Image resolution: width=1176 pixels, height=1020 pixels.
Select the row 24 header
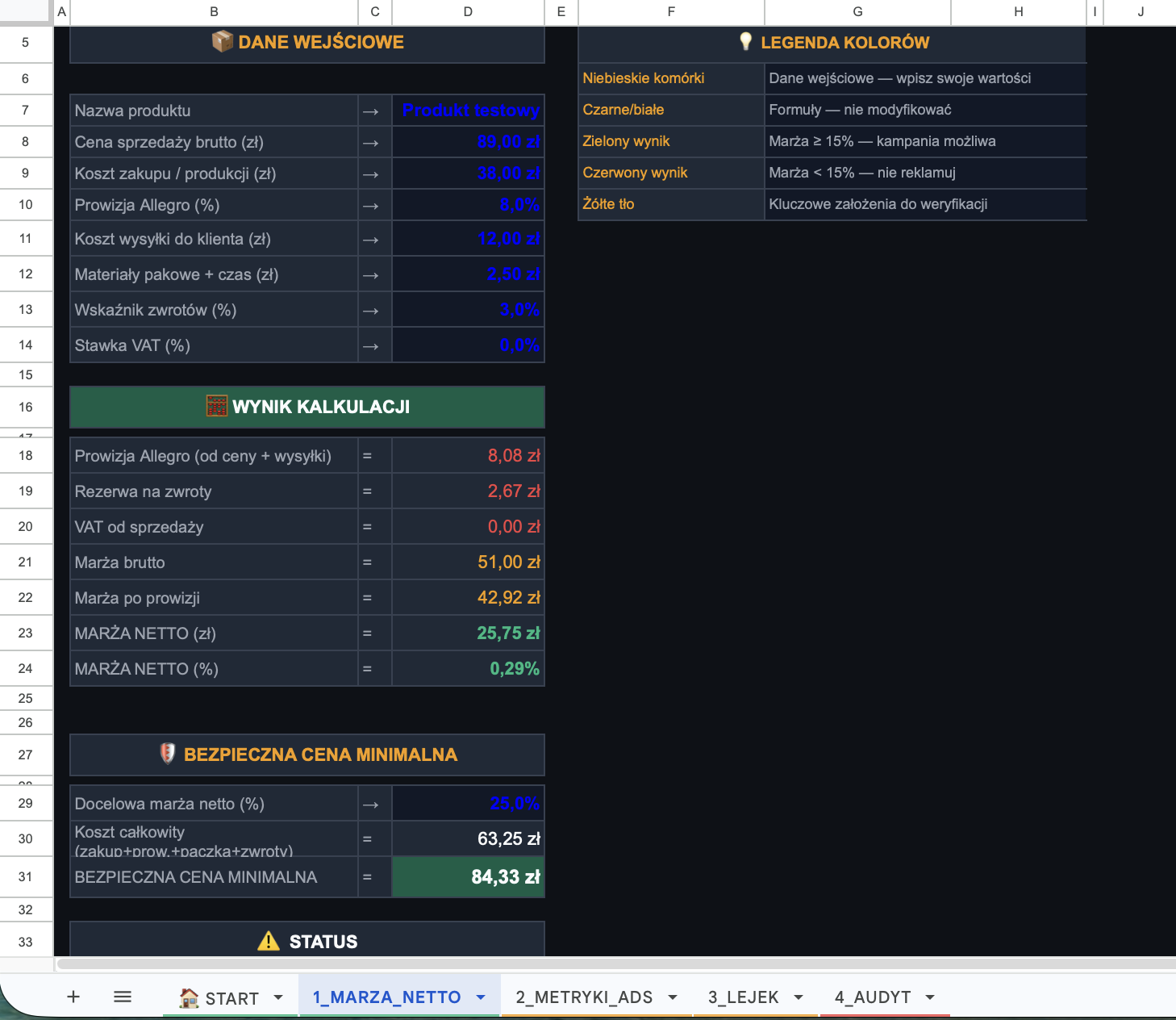tap(26, 668)
